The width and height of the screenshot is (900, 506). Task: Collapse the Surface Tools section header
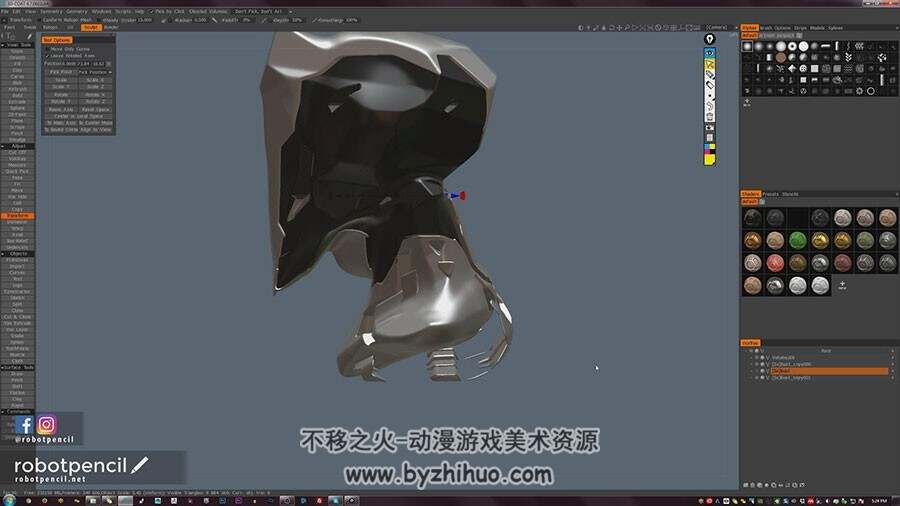[x=17, y=367]
